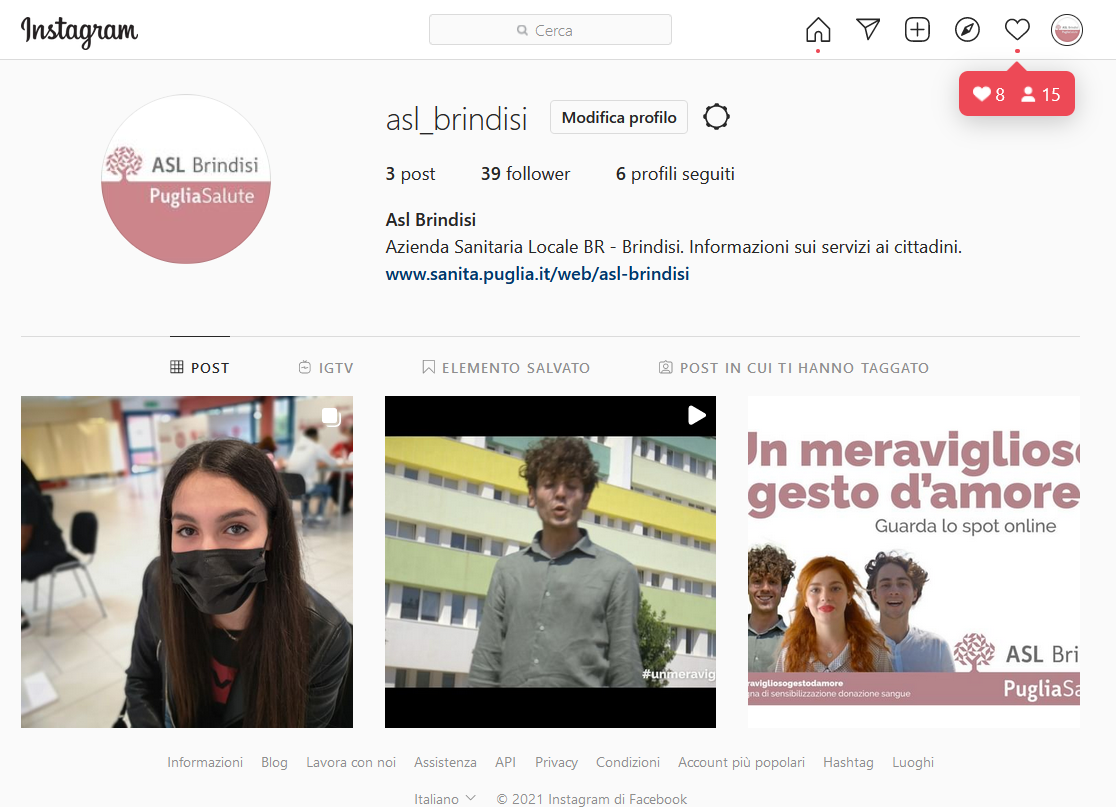This screenshot has width=1116, height=807.
Task: Click the Instagram logo
Action: coord(79,31)
